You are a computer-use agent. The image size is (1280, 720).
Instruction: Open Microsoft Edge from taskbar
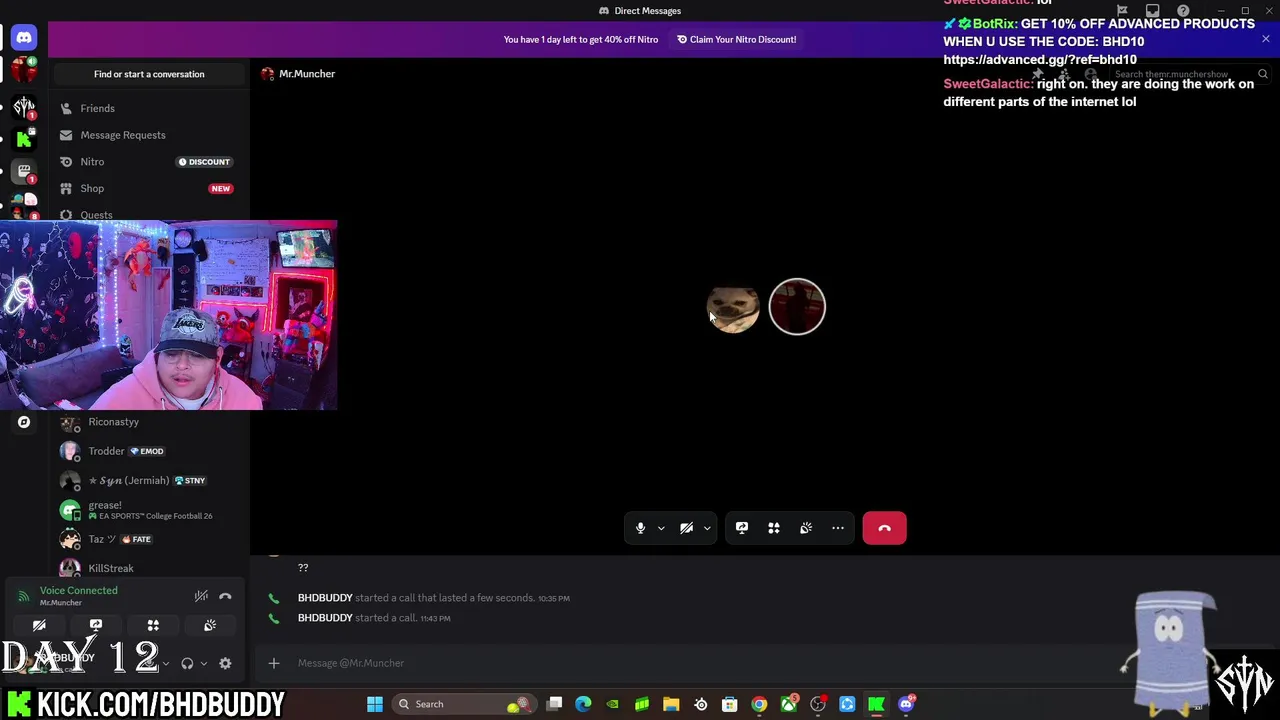tap(584, 704)
